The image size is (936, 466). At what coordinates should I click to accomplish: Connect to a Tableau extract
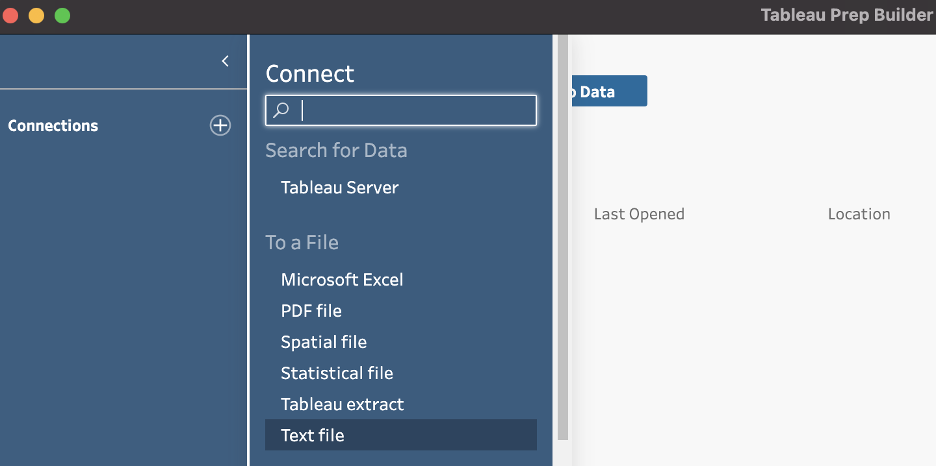tap(342, 404)
